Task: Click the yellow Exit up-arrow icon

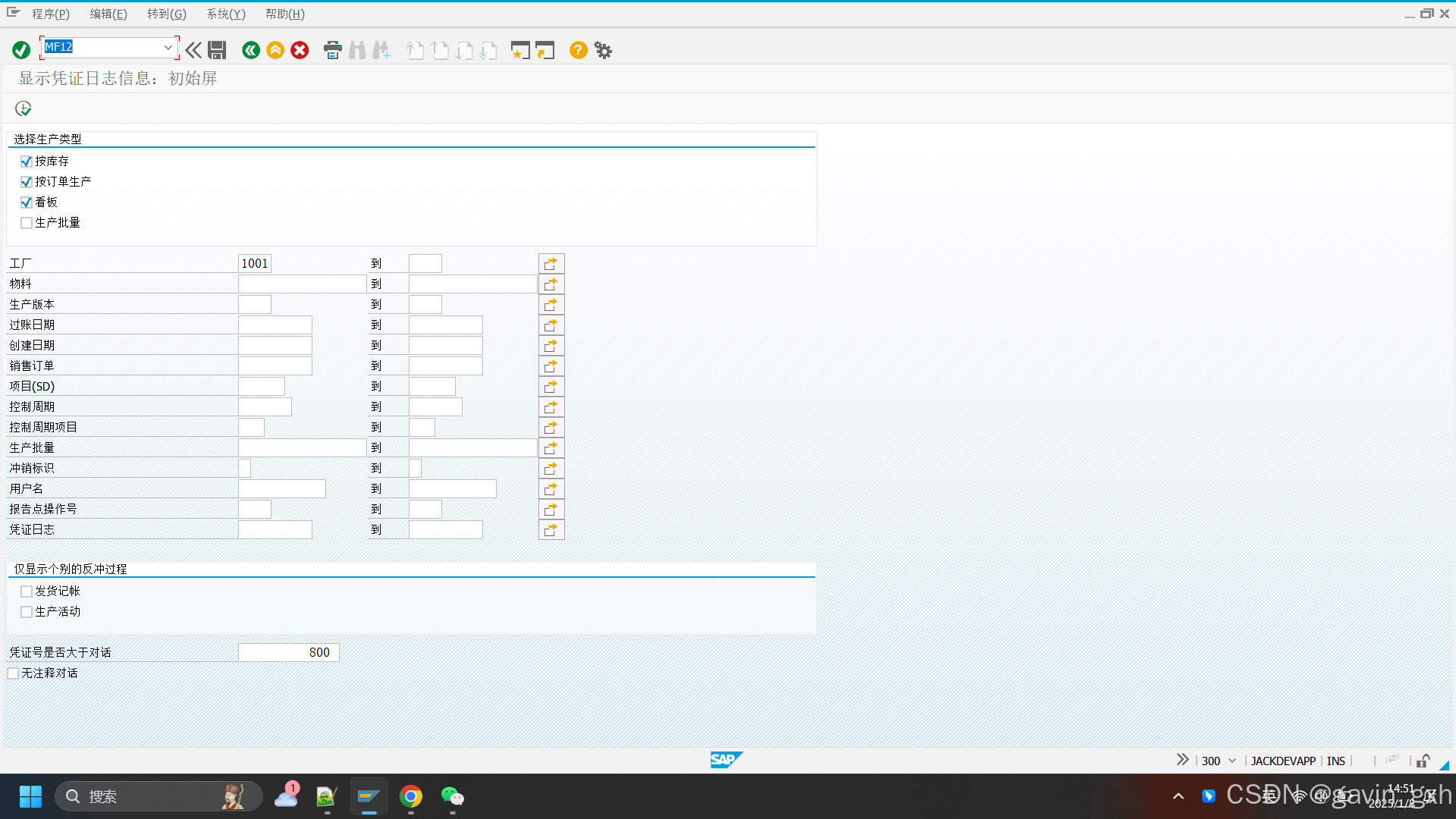Action: [275, 50]
